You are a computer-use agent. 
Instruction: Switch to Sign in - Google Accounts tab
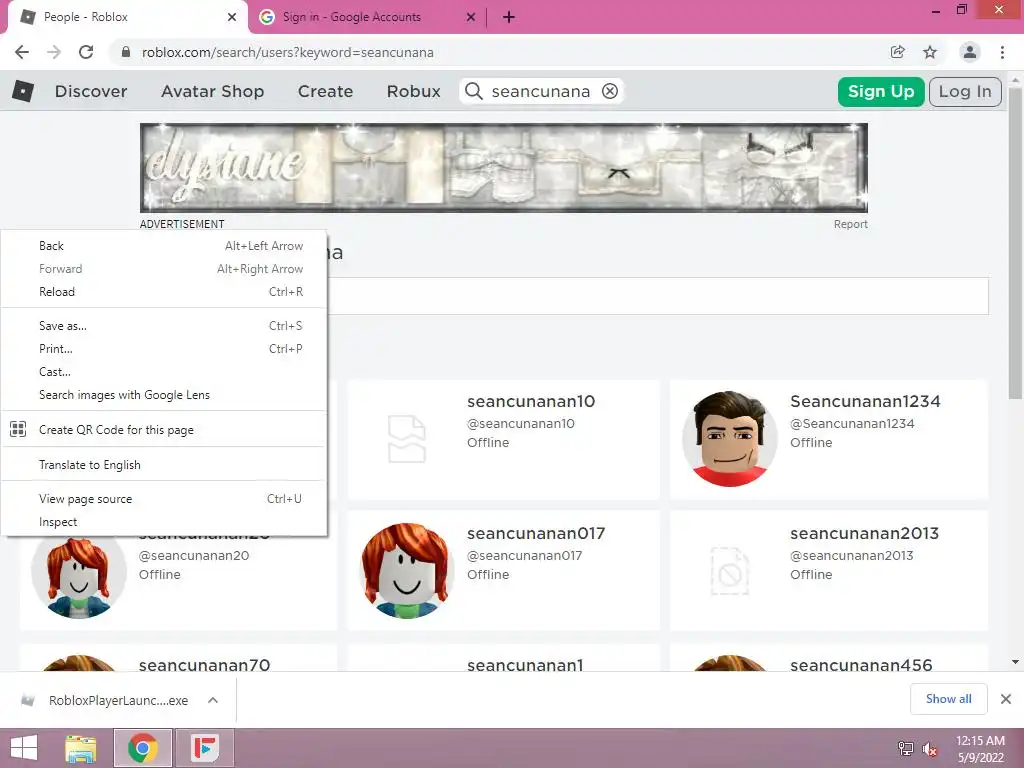(x=367, y=17)
